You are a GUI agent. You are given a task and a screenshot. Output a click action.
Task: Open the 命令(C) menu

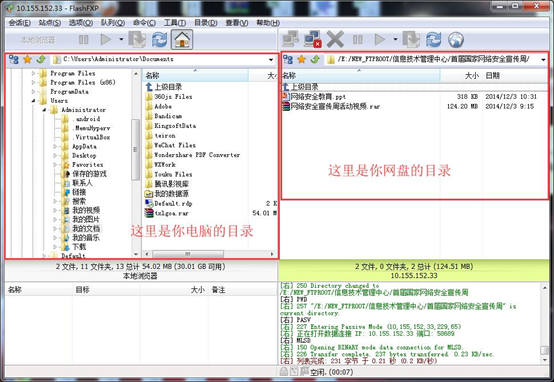tap(144, 23)
